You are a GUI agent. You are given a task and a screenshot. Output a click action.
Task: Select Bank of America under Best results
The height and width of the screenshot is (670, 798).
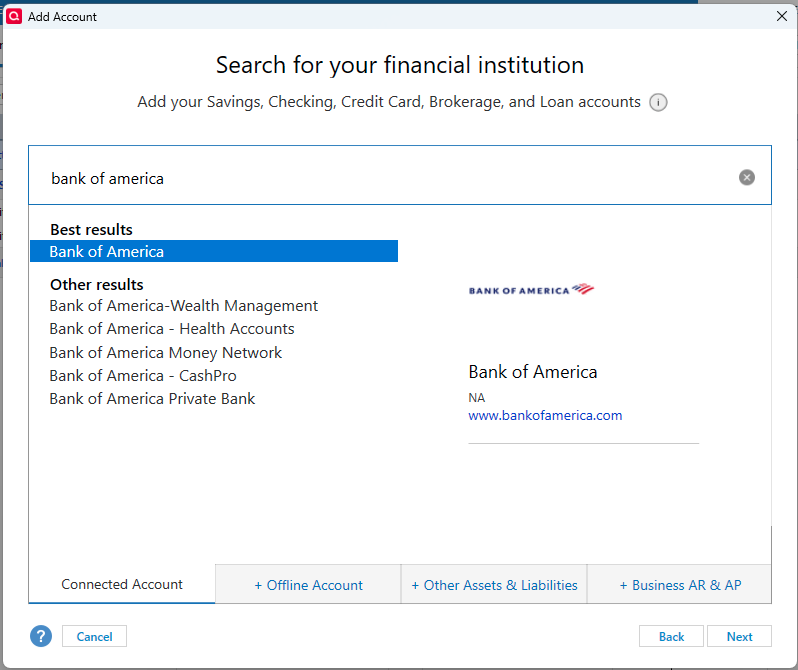[x=214, y=252]
